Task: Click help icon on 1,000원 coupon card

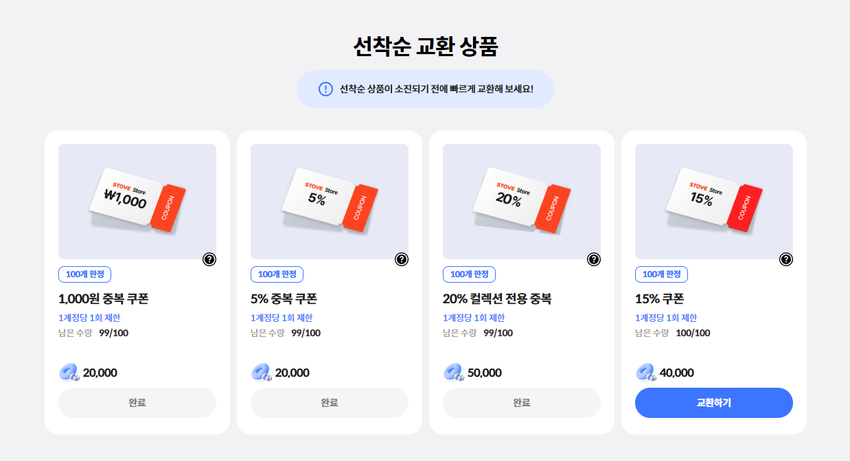Action: coord(209,259)
